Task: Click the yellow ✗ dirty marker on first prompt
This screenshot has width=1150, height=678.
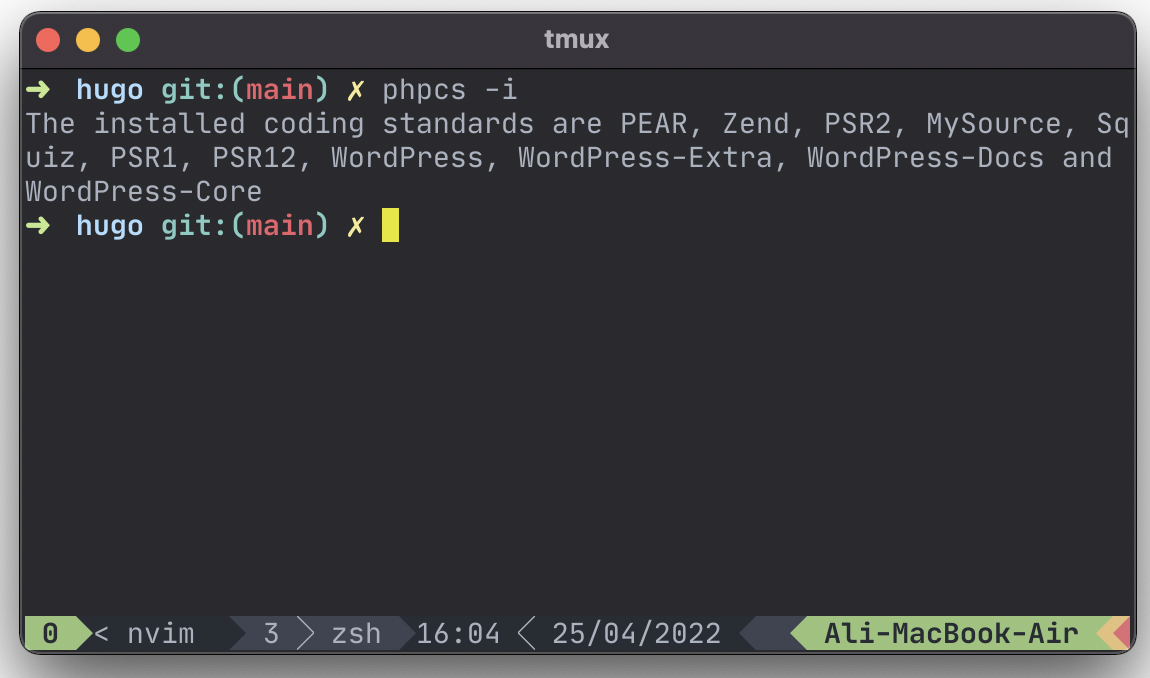Action: click(x=356, y=90)
